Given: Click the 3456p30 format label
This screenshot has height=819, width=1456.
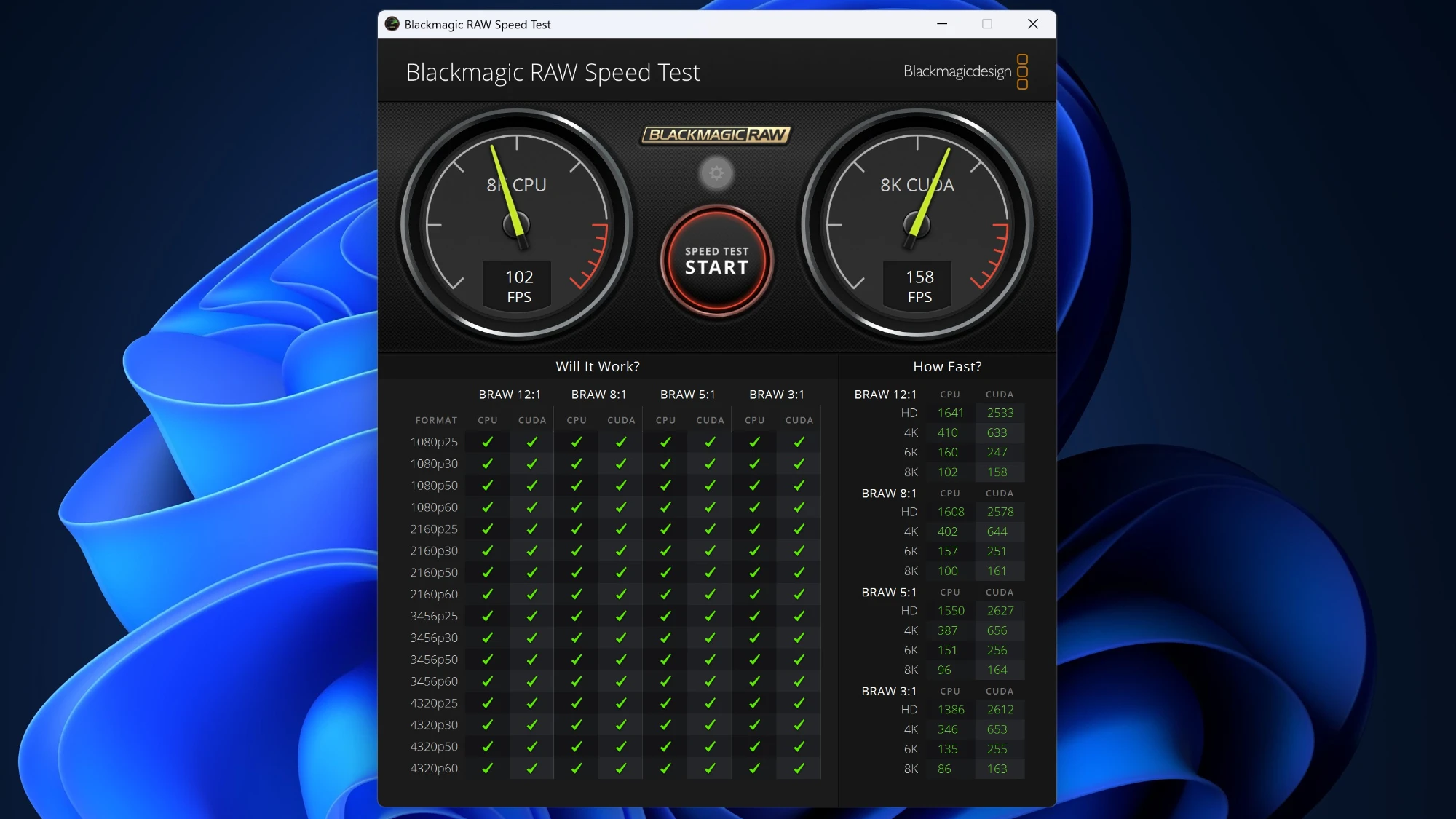Looking at the screenshot, I should click(x=434, y=638).
